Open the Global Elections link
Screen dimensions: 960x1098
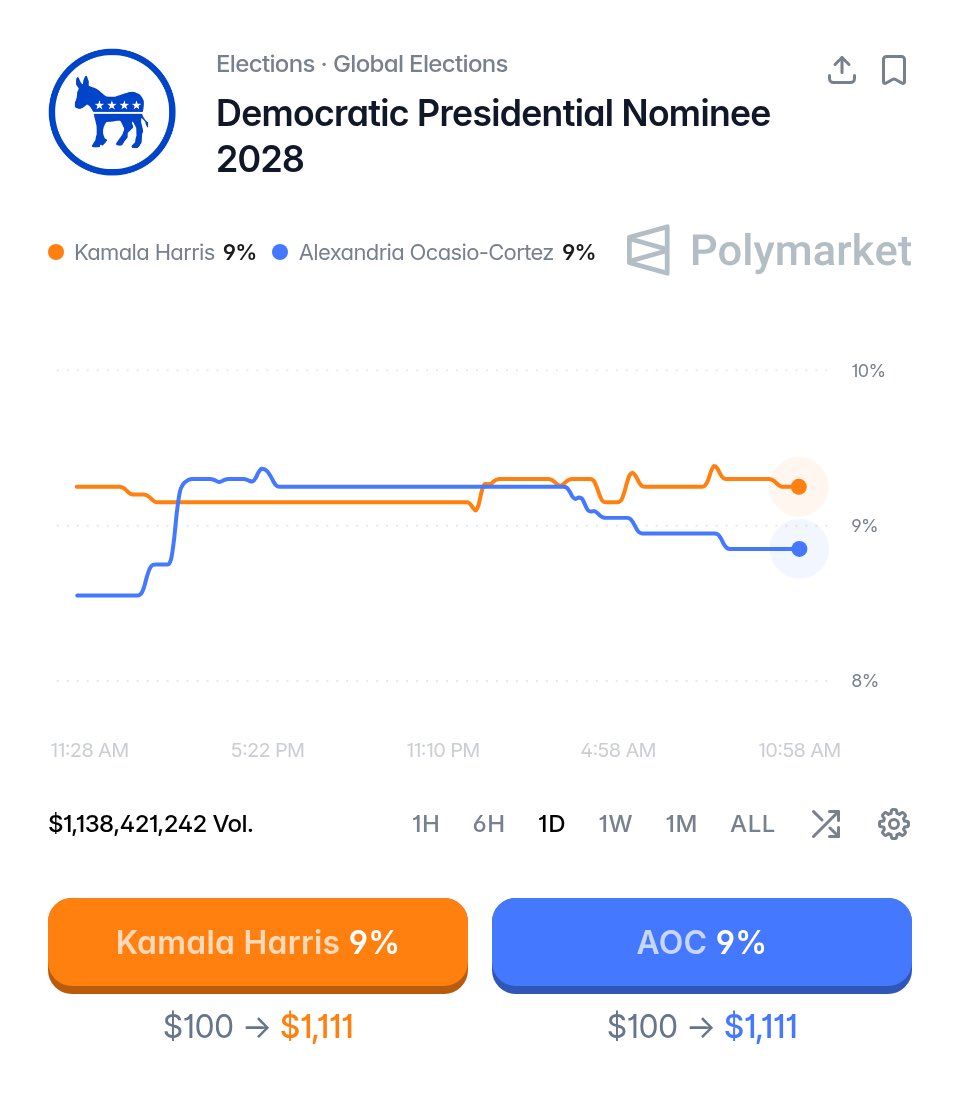click(x=420, y=64)
